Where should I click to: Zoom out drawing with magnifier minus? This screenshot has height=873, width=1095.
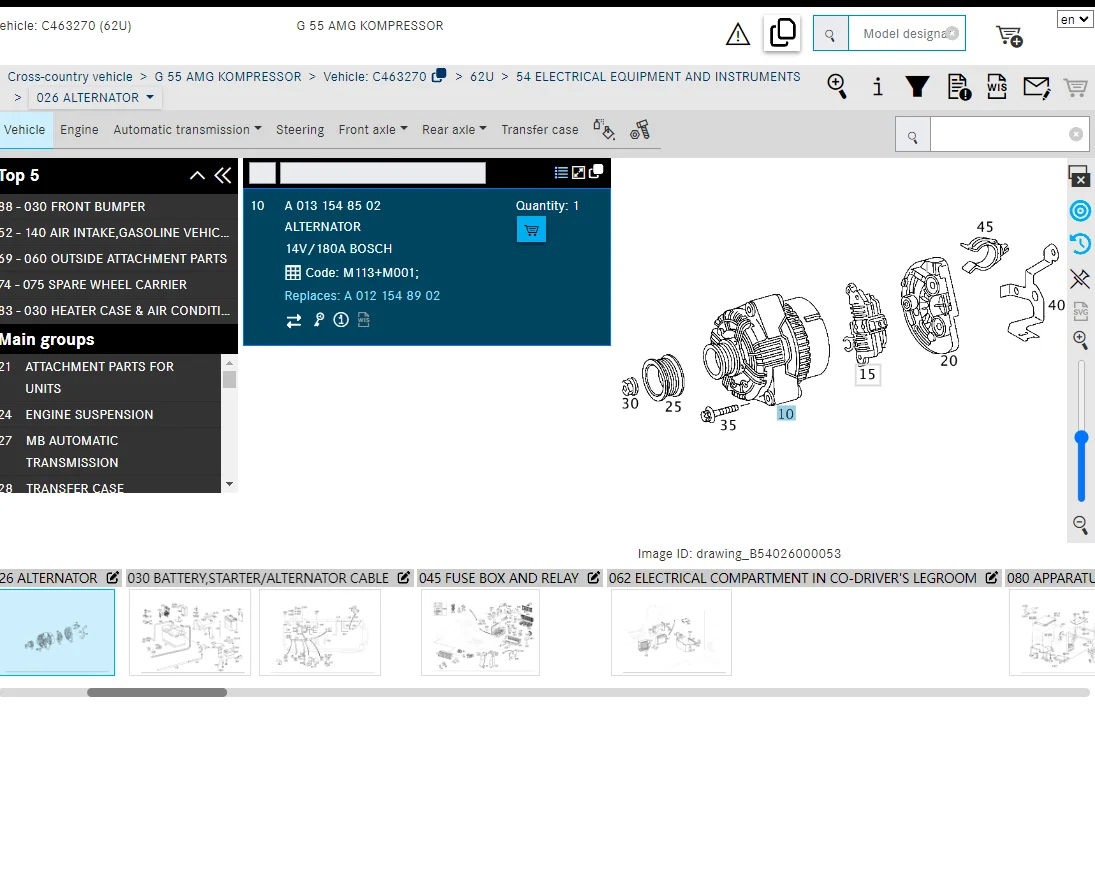coord(1080,524)
